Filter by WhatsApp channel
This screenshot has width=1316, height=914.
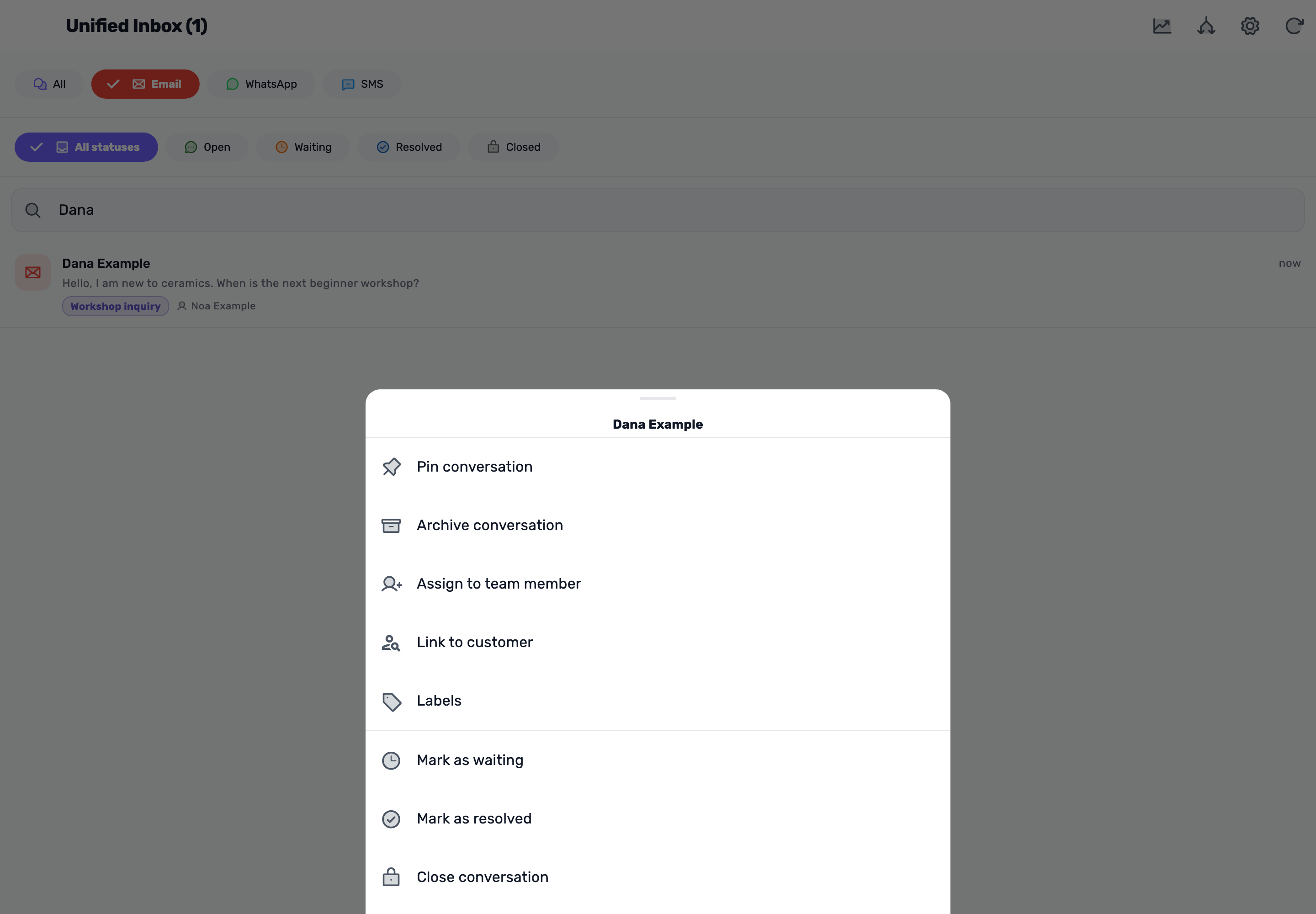pyautogui.click(x=261, y=84)
